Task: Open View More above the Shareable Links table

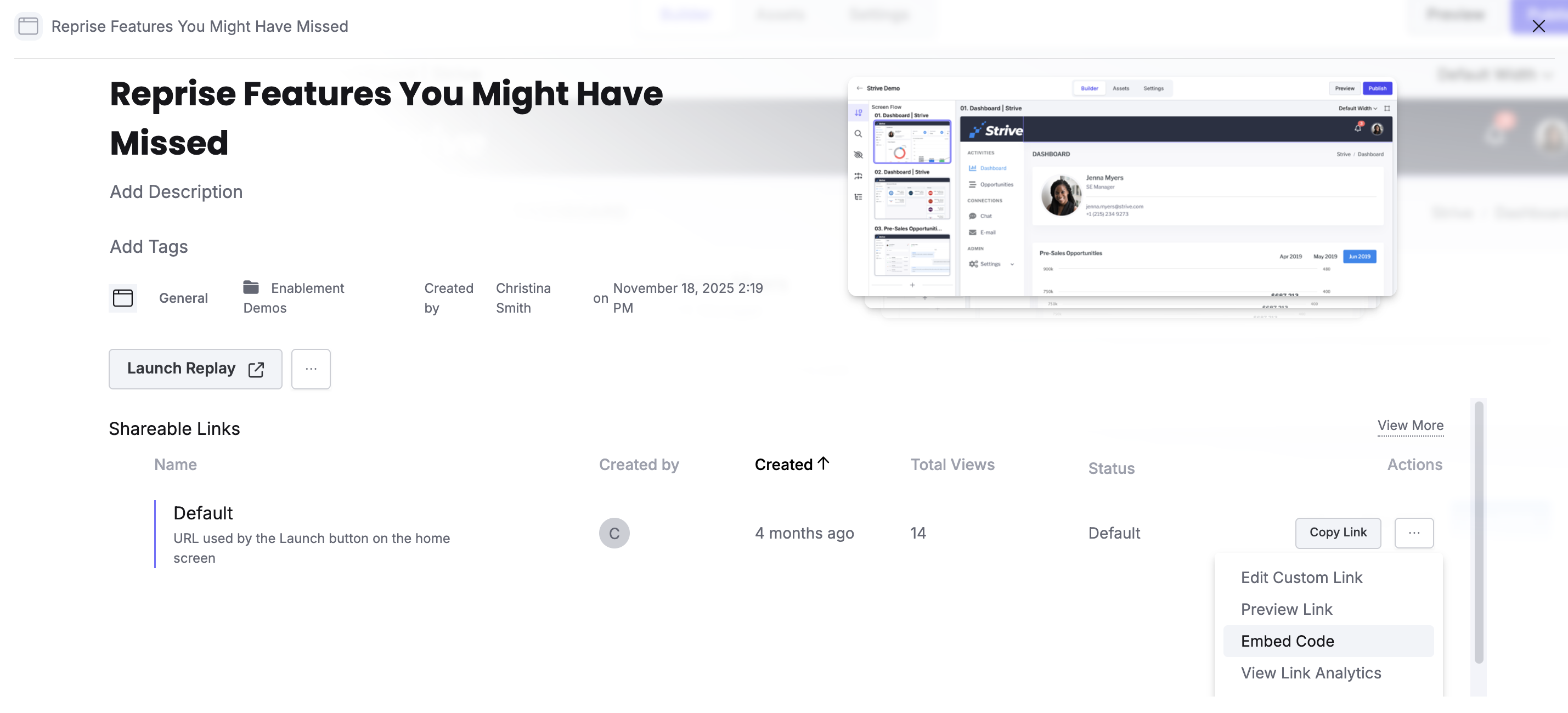Action: [x=1411, y=425]
